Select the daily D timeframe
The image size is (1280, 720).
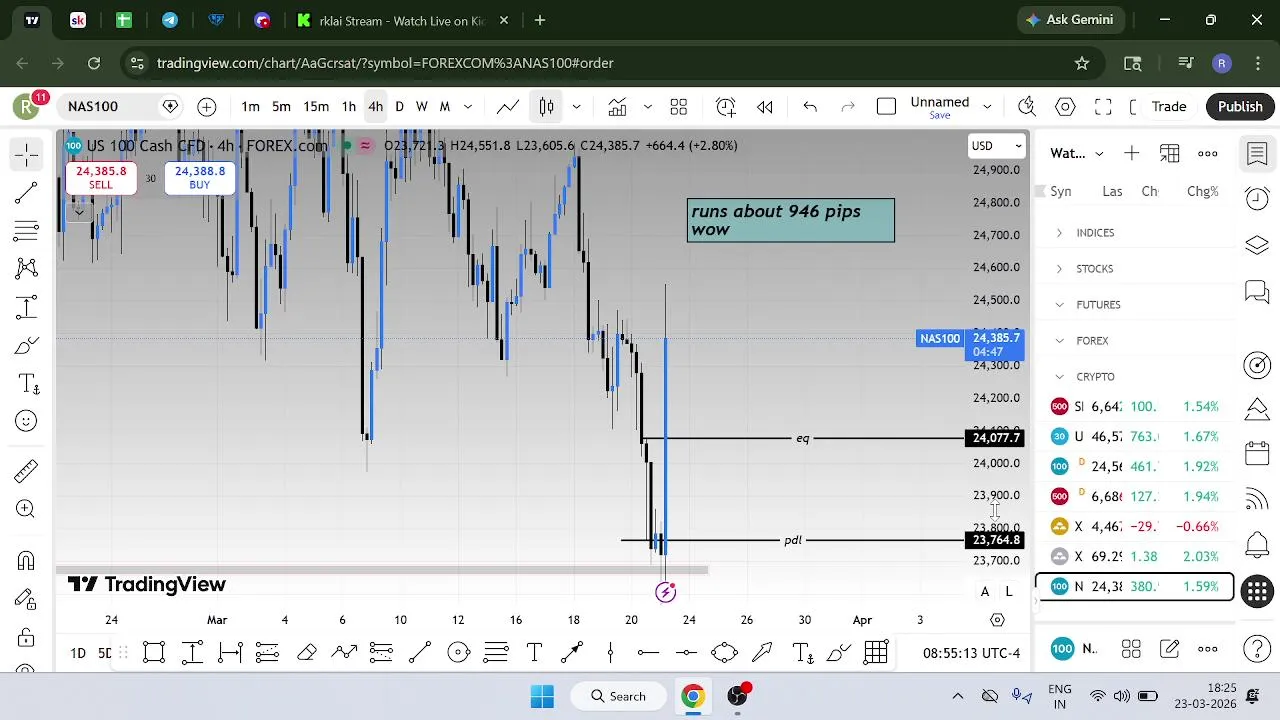tap(399, 107)
